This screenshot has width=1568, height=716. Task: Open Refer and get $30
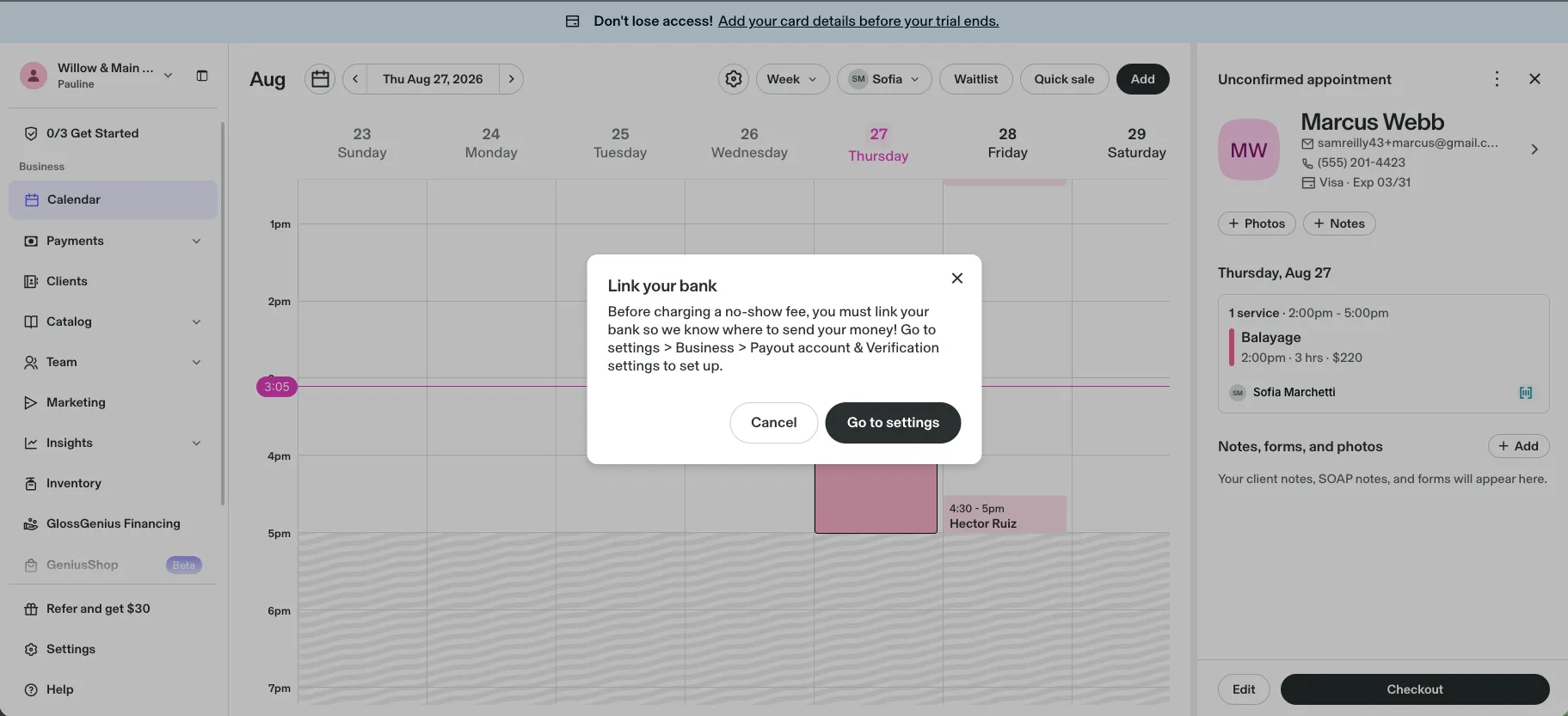pos(114,609)
